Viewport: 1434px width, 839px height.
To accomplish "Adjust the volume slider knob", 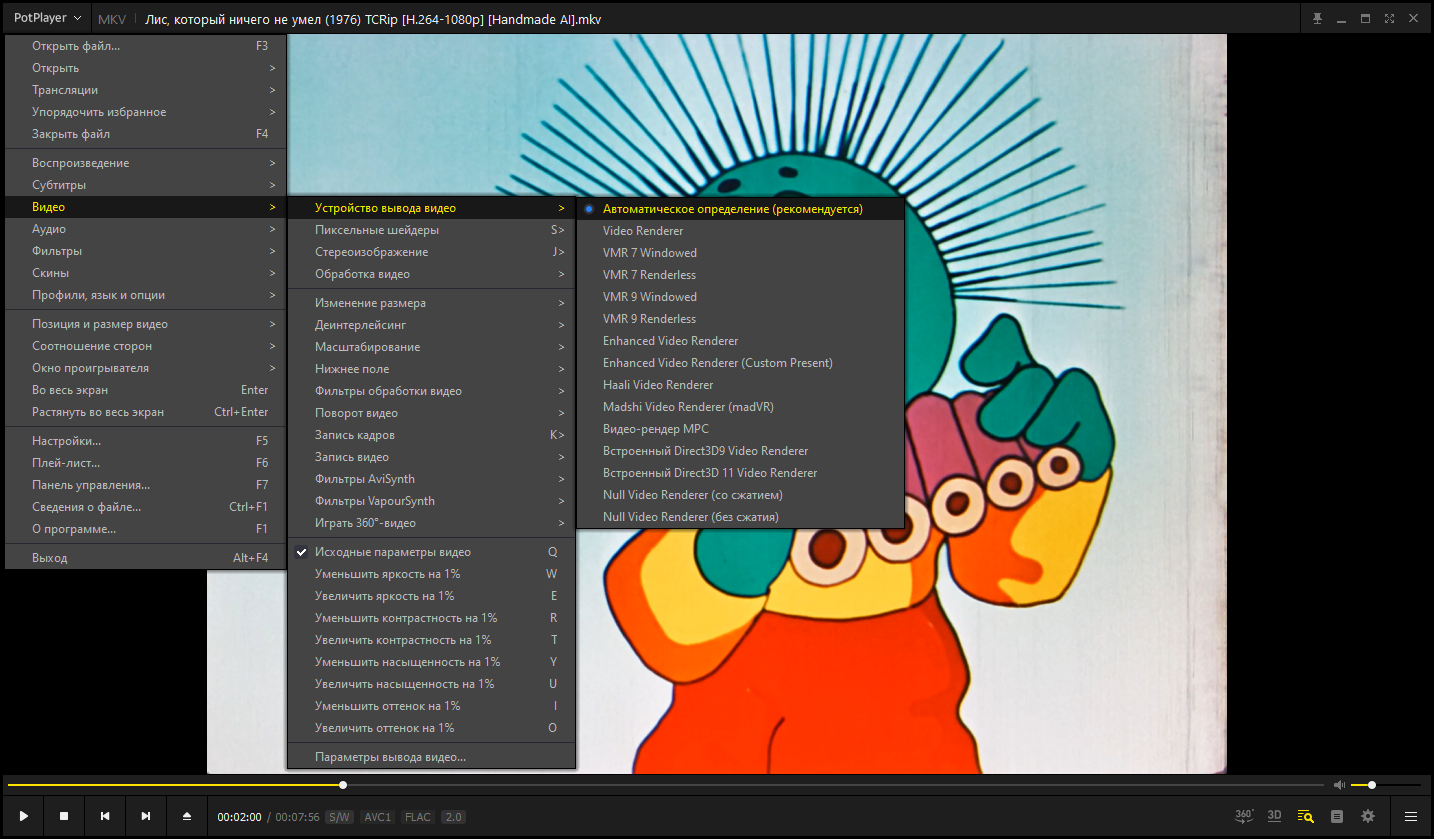I will pos(1372,785).
